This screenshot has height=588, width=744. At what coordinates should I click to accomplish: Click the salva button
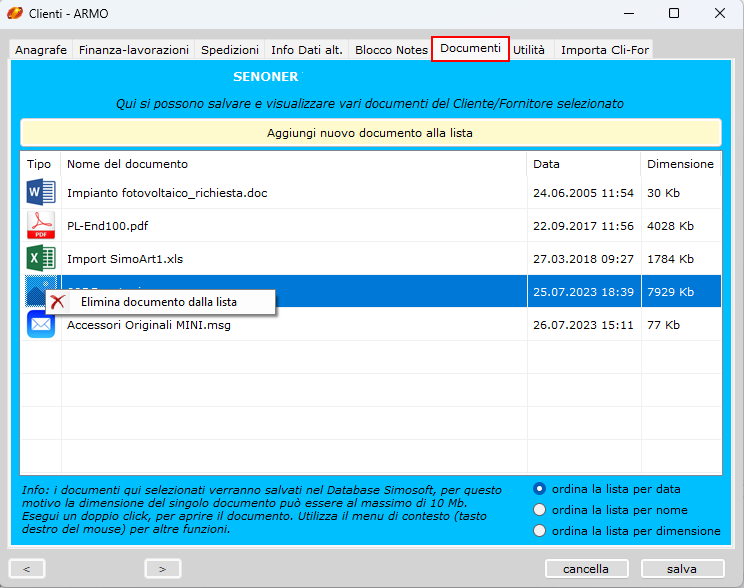pyautogui.click(x=682, y=569)
